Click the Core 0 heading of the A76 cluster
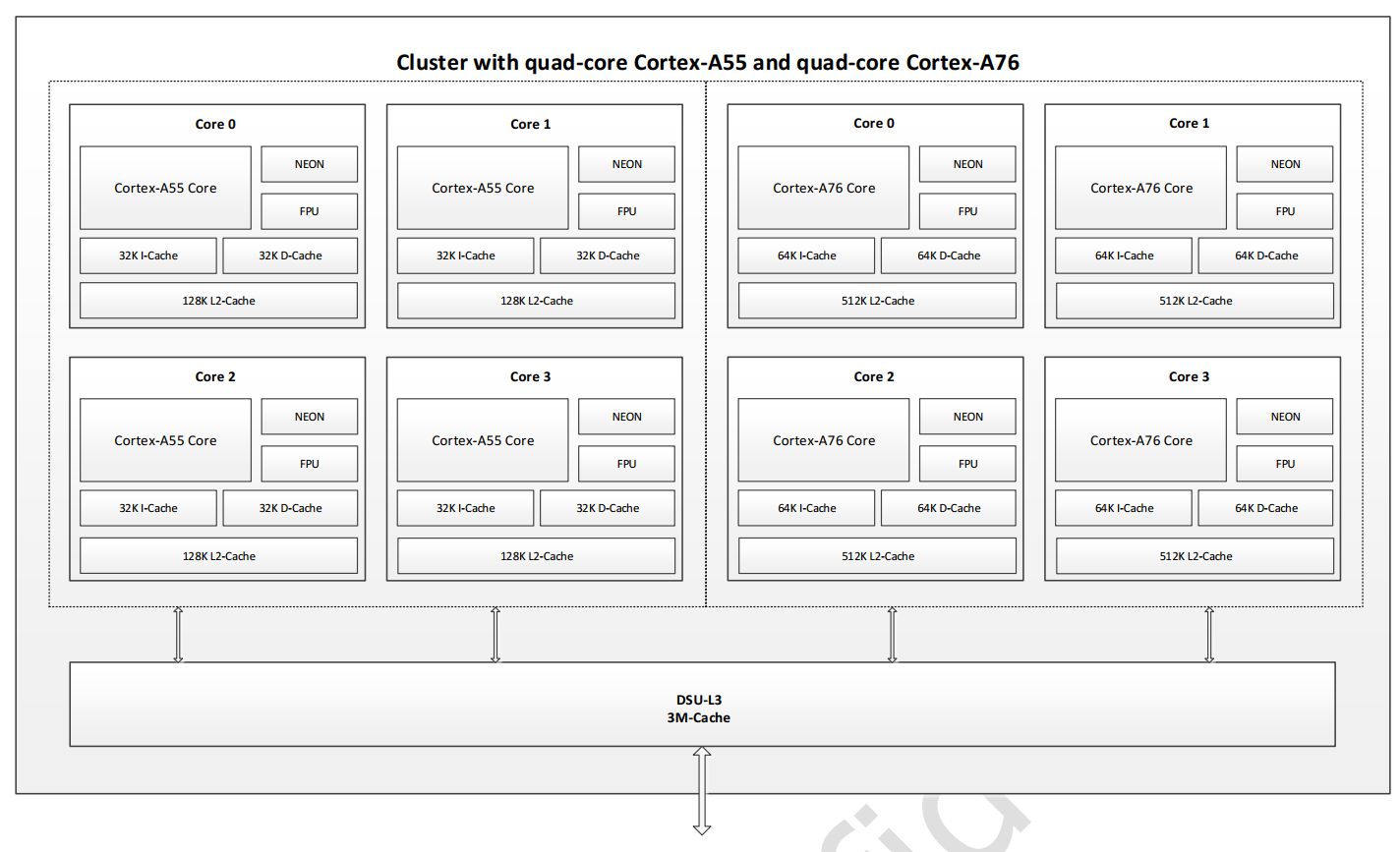 coord(874,123)
